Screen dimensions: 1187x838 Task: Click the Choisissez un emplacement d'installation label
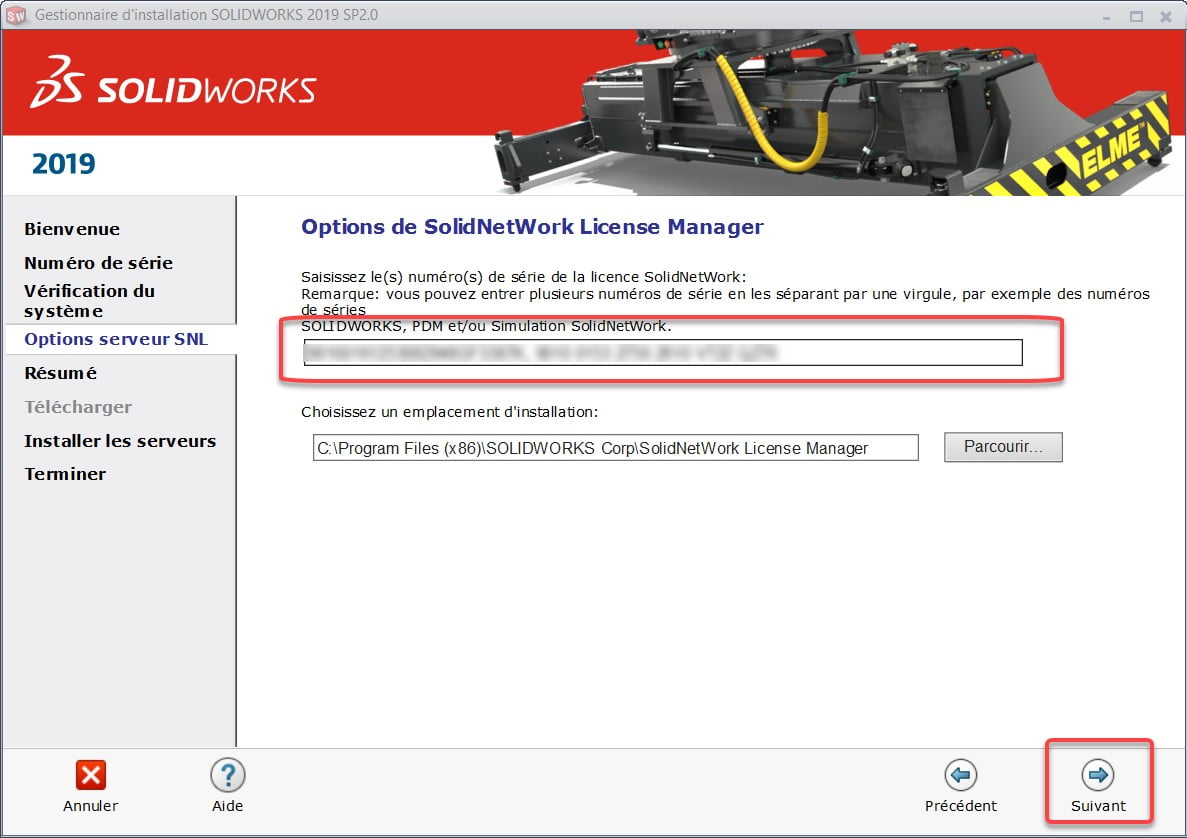[450, 412]
